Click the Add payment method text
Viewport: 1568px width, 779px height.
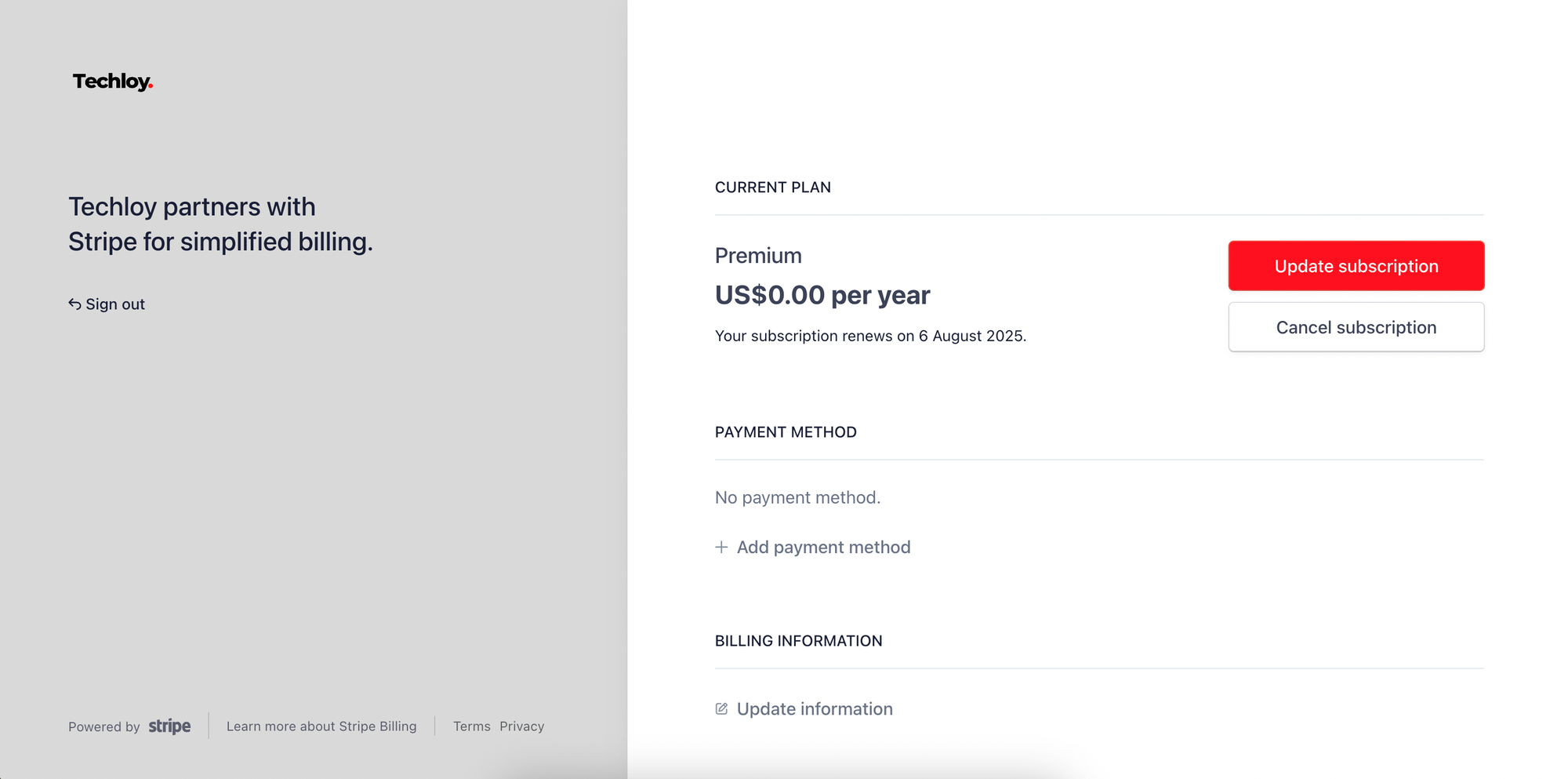[x=823, y=547]
